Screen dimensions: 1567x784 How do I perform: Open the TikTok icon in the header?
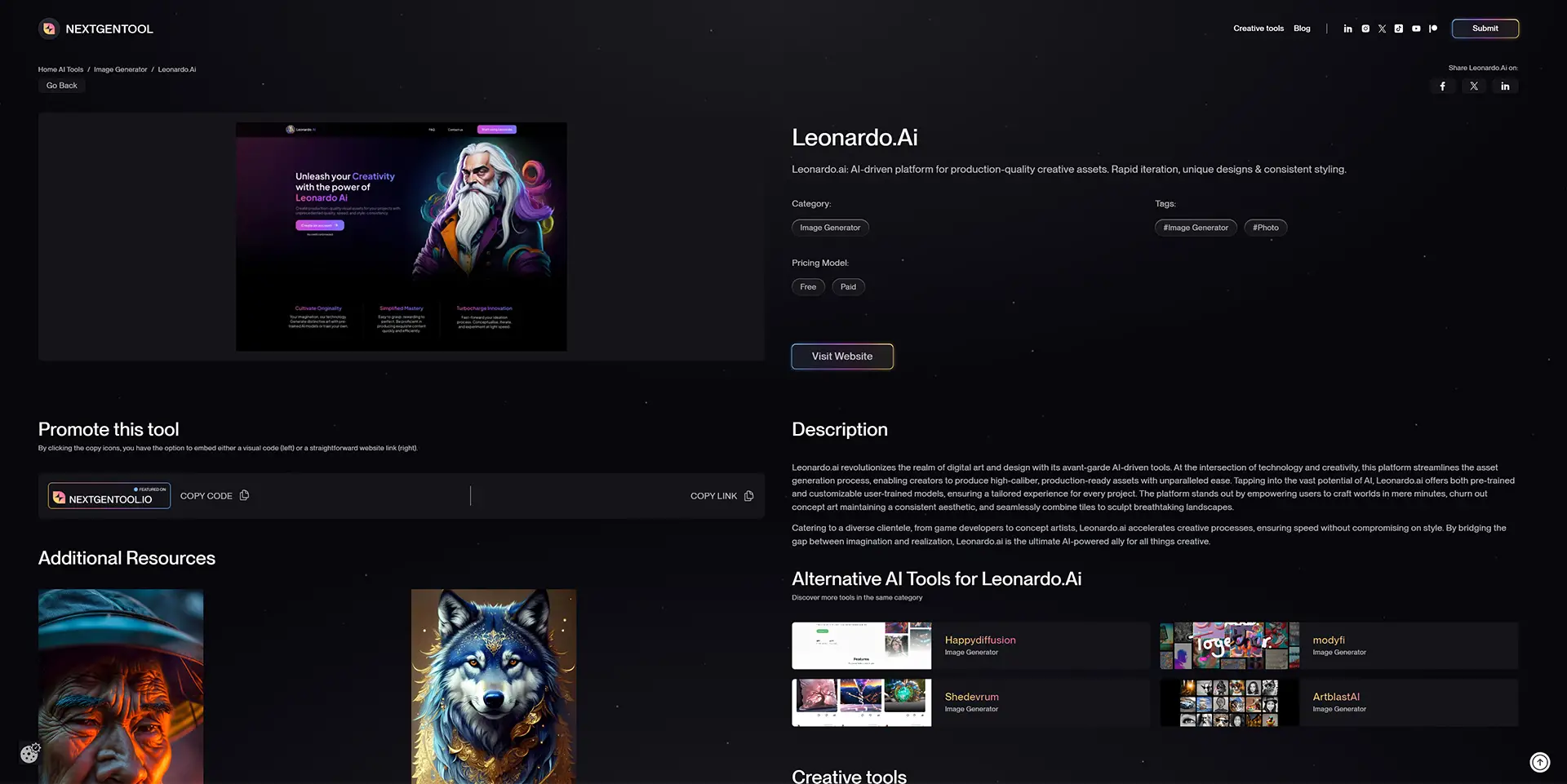[x=1399, y=28]
